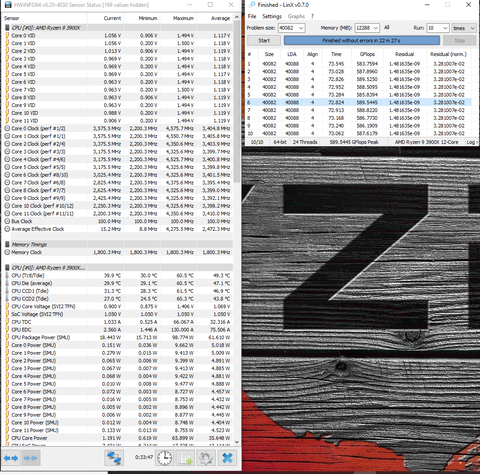Click the 0:33:47 elapsed time readout
The height and width of the screenshot is (474, 480).
click(x=144, y=457)
